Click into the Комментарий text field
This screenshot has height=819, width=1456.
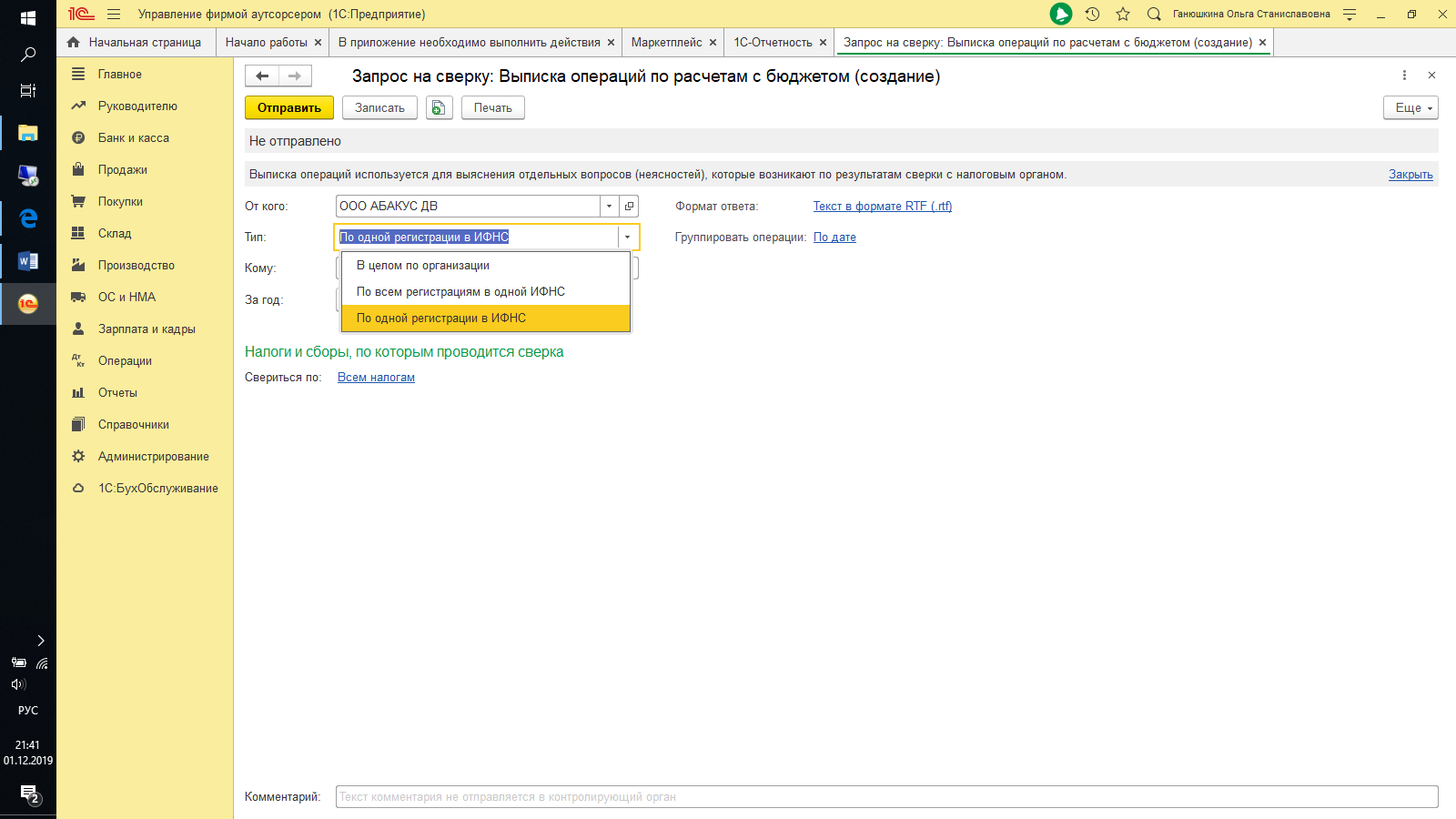click(885, 797)
